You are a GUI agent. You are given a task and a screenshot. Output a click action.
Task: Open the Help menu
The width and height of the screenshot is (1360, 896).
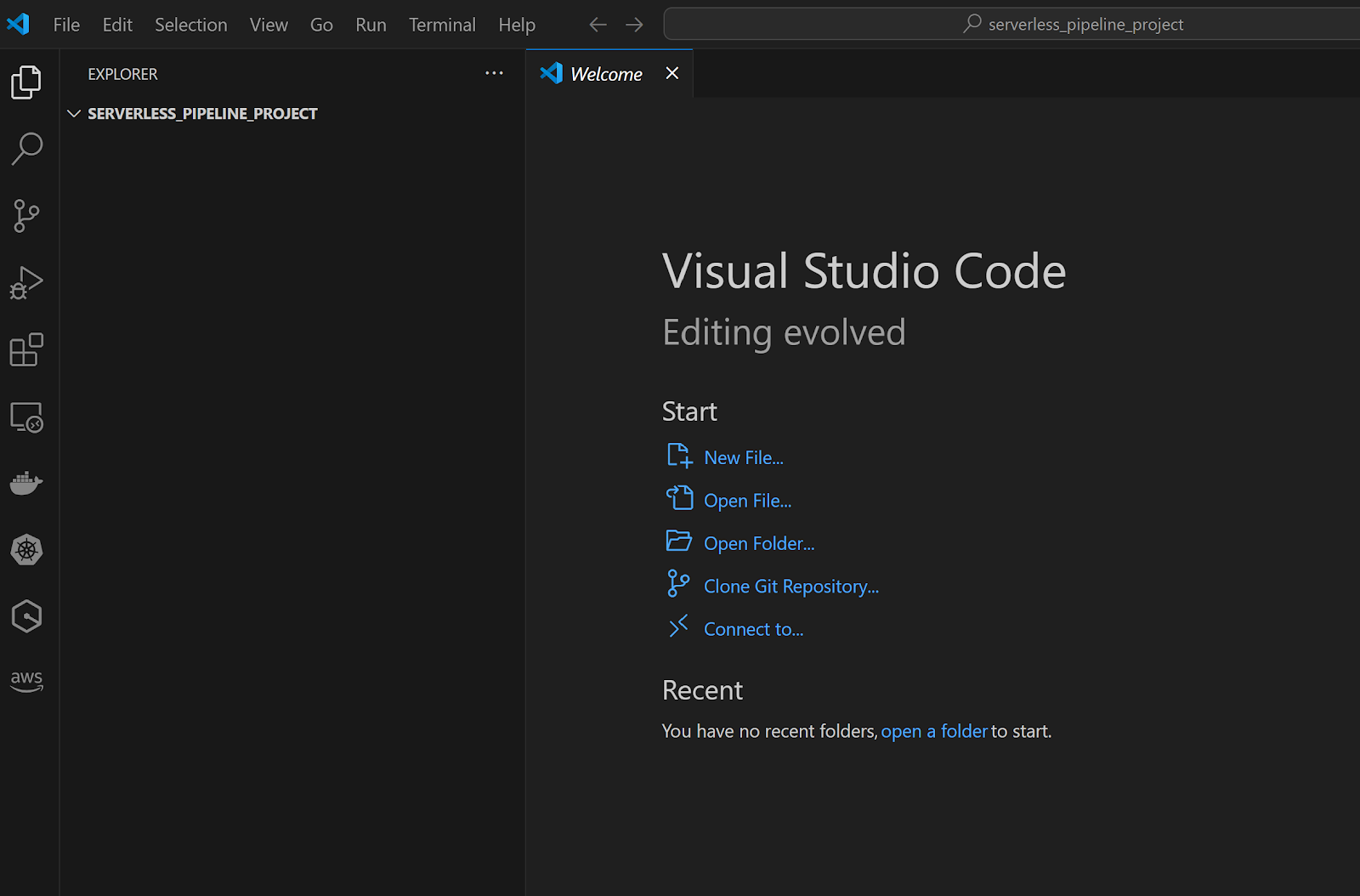[x=517, y=25]
